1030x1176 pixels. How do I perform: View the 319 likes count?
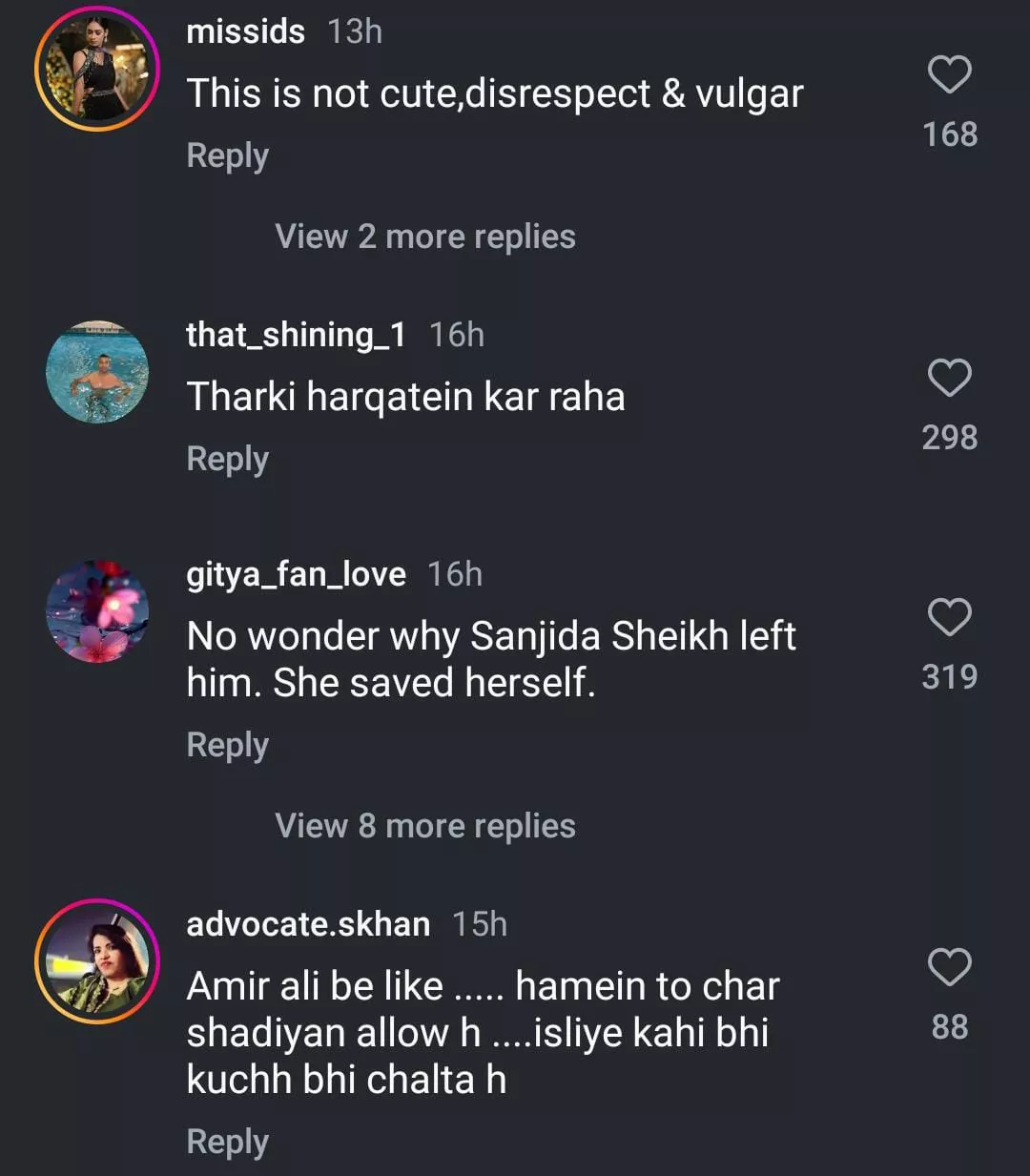click(949, 677)
